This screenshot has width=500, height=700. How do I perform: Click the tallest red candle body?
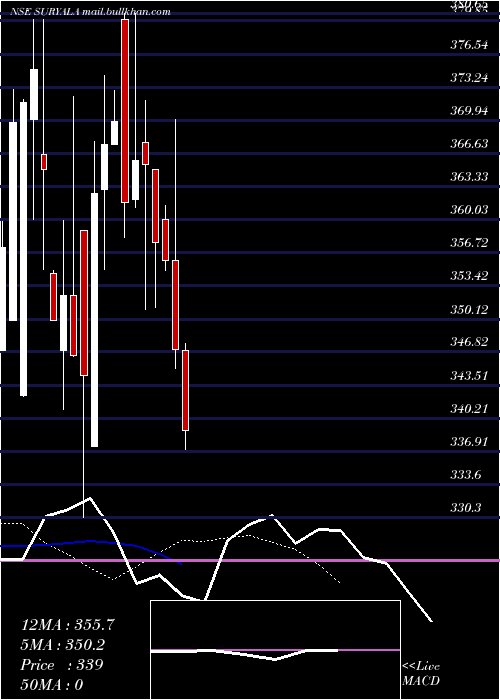[x=125, y=111]
